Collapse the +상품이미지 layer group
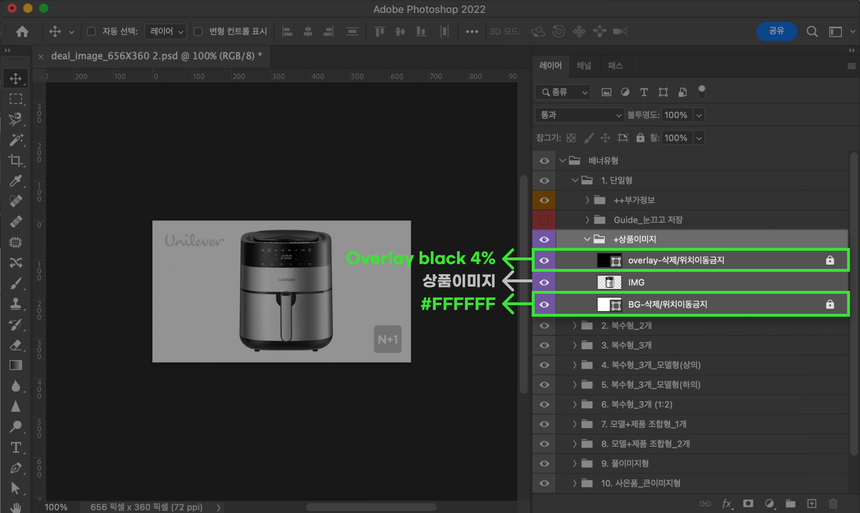 588,240
